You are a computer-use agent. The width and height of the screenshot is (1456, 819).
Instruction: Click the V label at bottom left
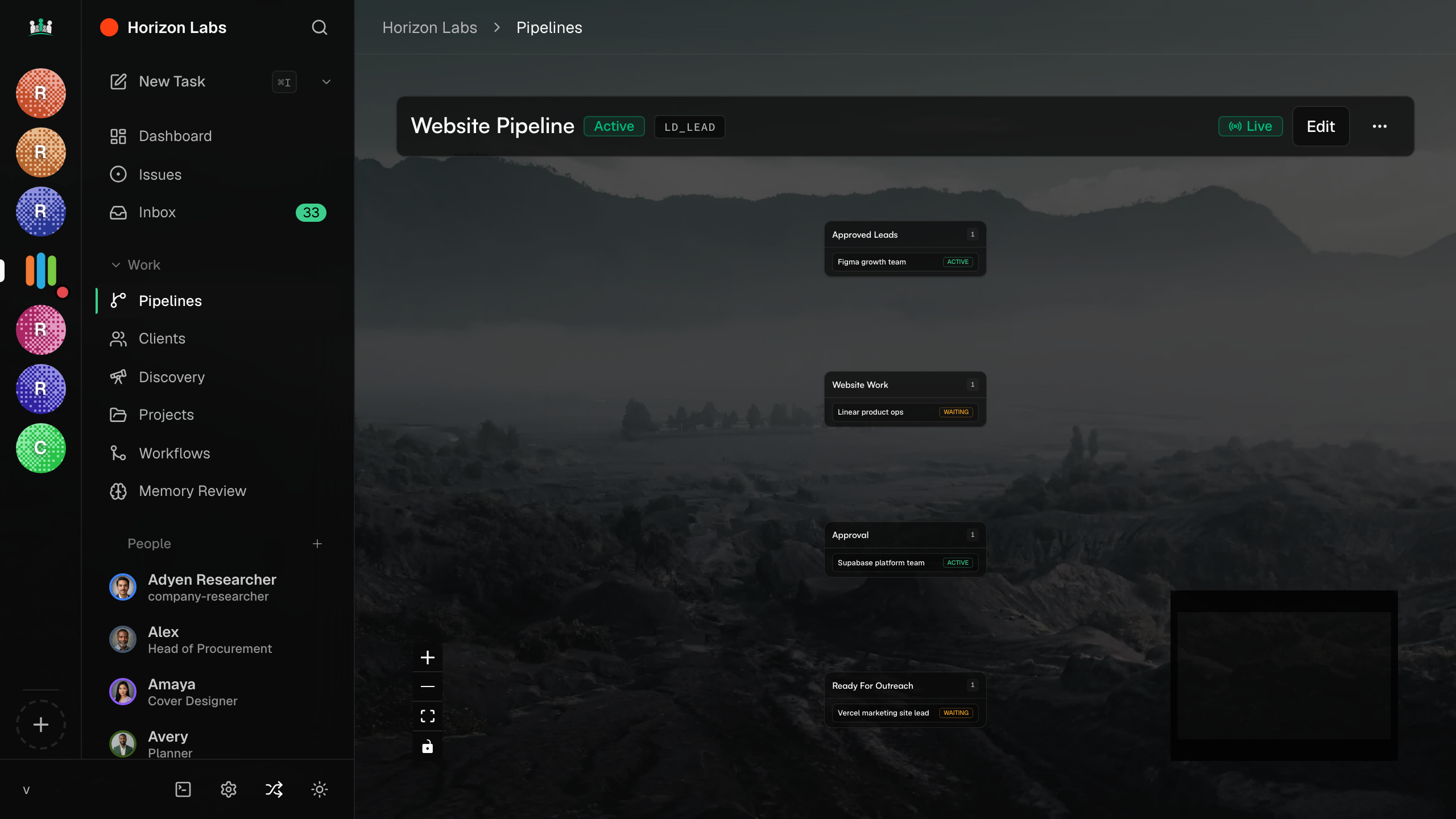tap(26, 790)
